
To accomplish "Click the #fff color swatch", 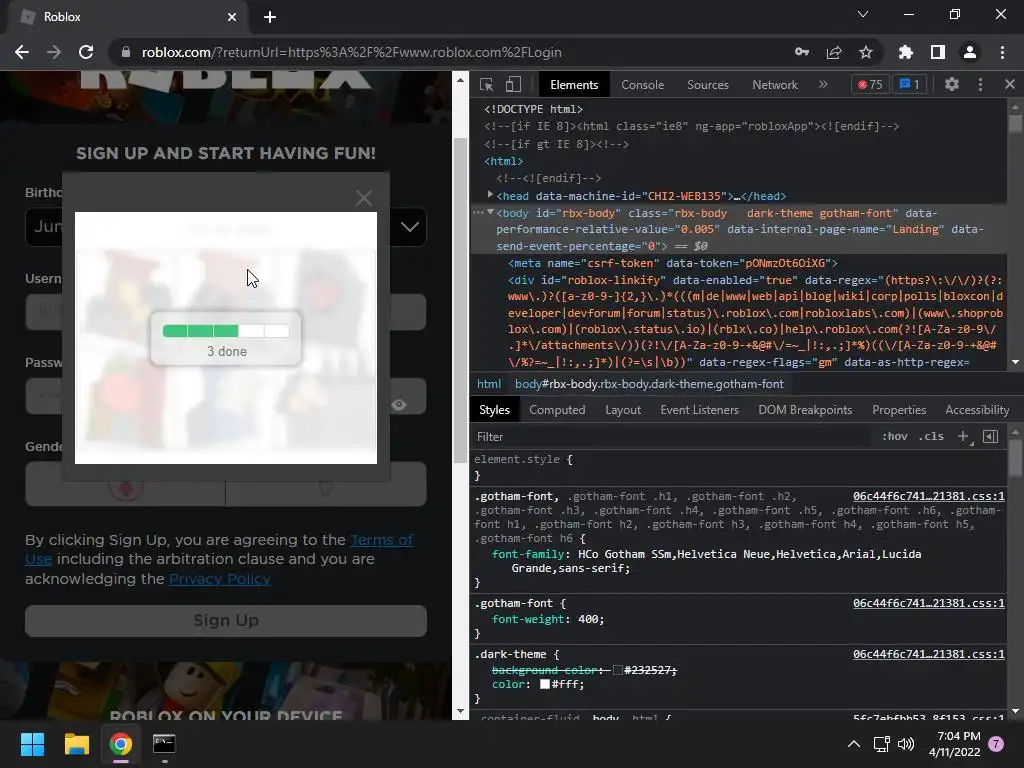I will coord(545,684).
